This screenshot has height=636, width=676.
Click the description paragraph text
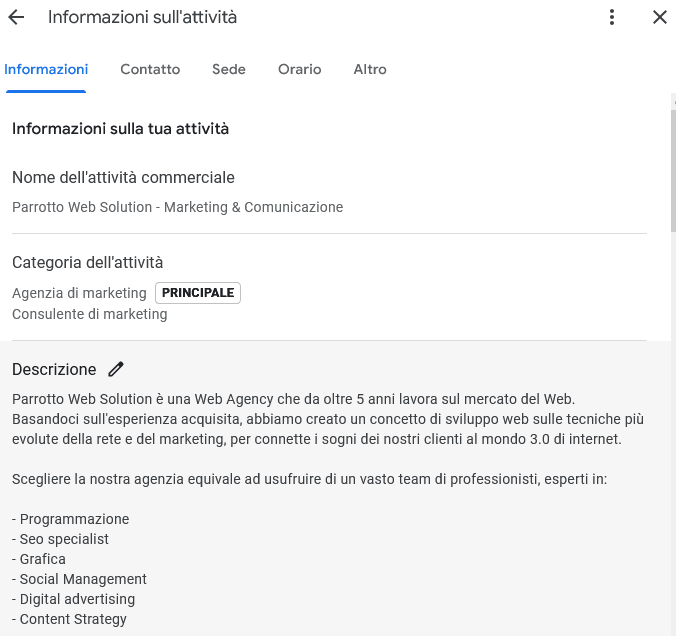coord(328,419)
